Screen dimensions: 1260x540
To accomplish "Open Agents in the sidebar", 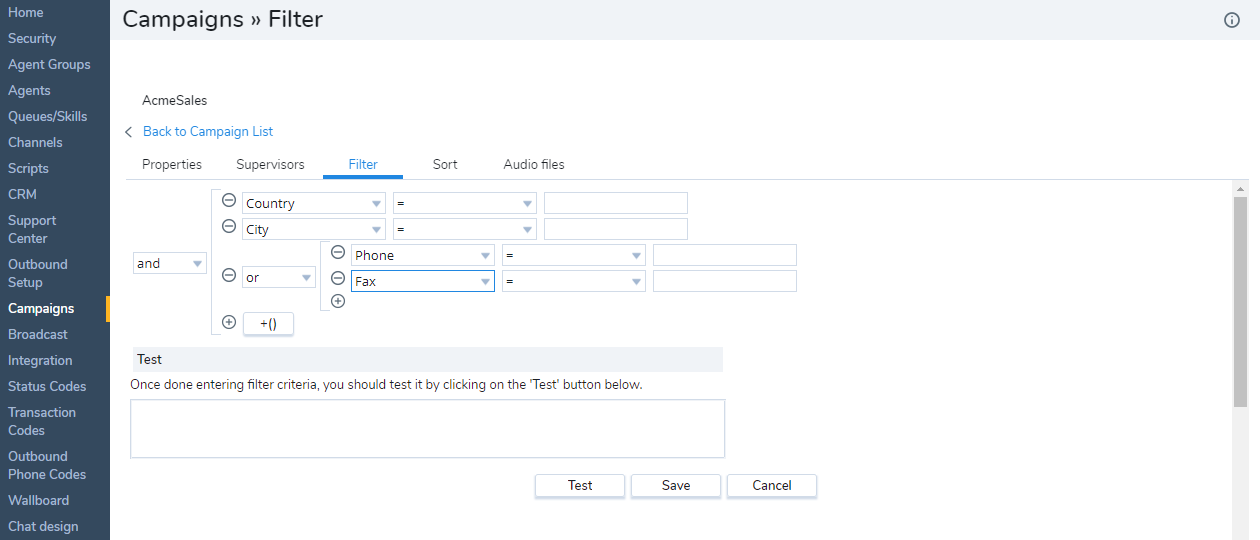I will coord(29,90).
